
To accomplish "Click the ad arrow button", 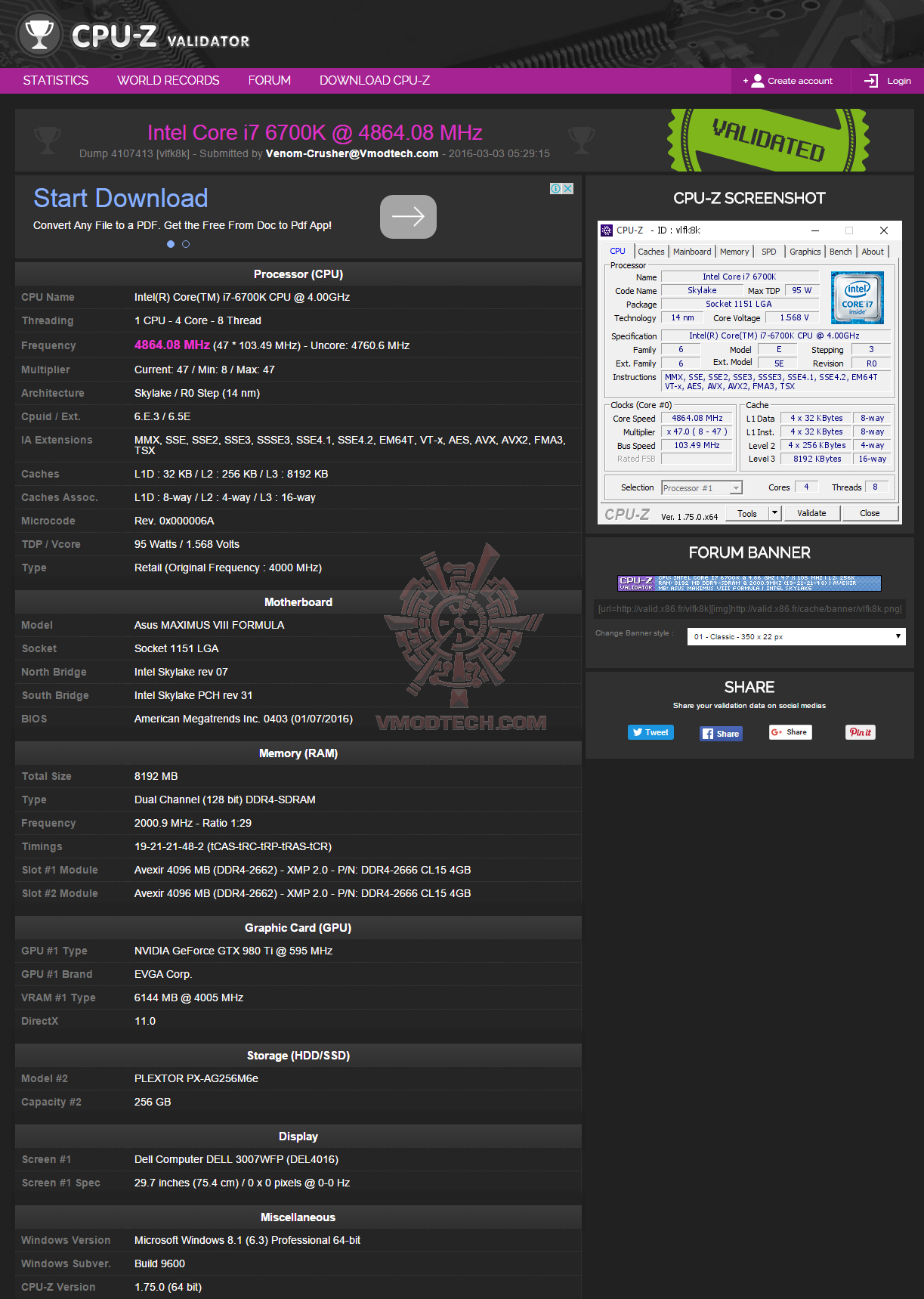I will (408, 217).
